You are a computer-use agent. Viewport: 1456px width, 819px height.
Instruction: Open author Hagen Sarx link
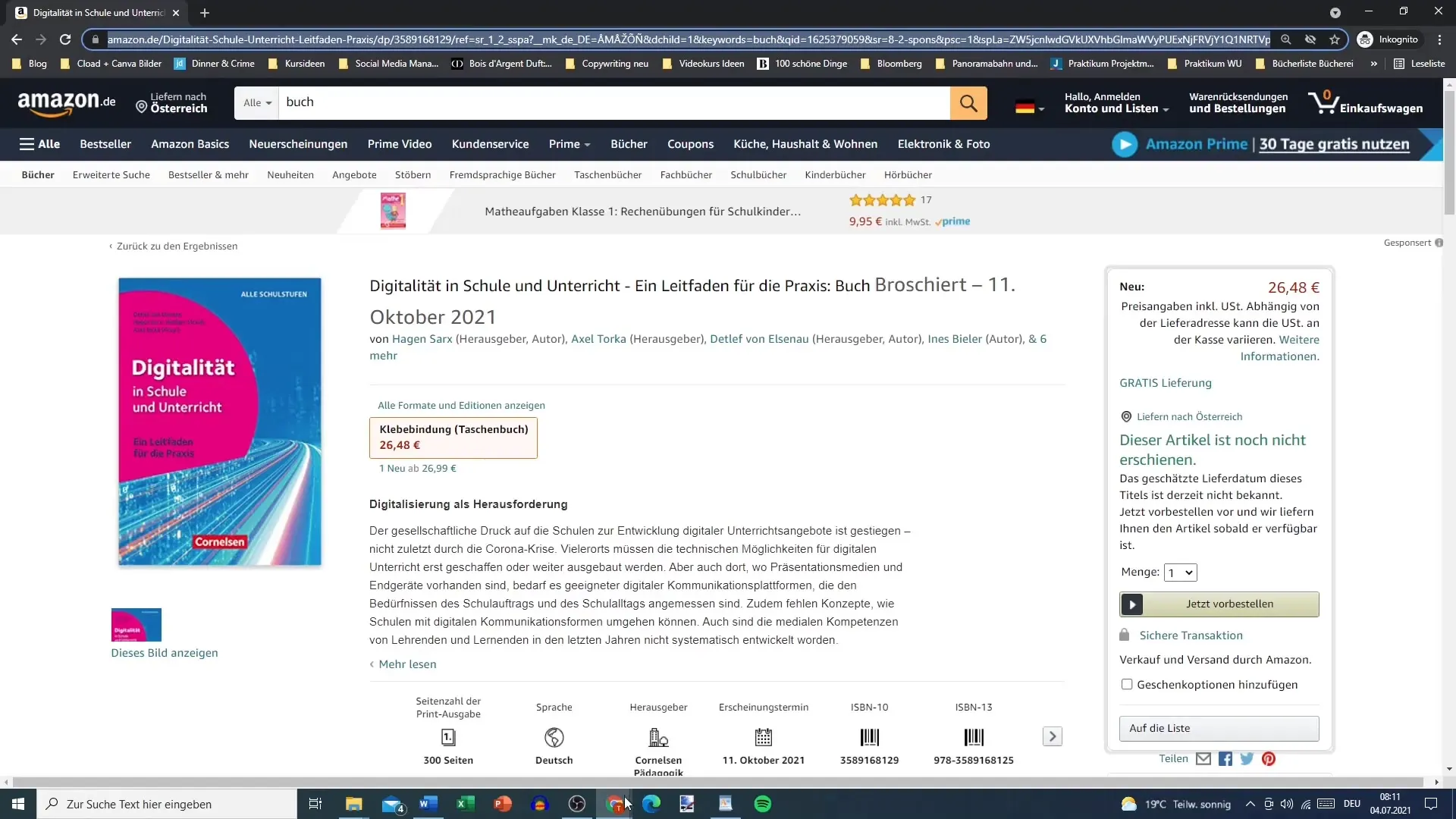[422, 339]
